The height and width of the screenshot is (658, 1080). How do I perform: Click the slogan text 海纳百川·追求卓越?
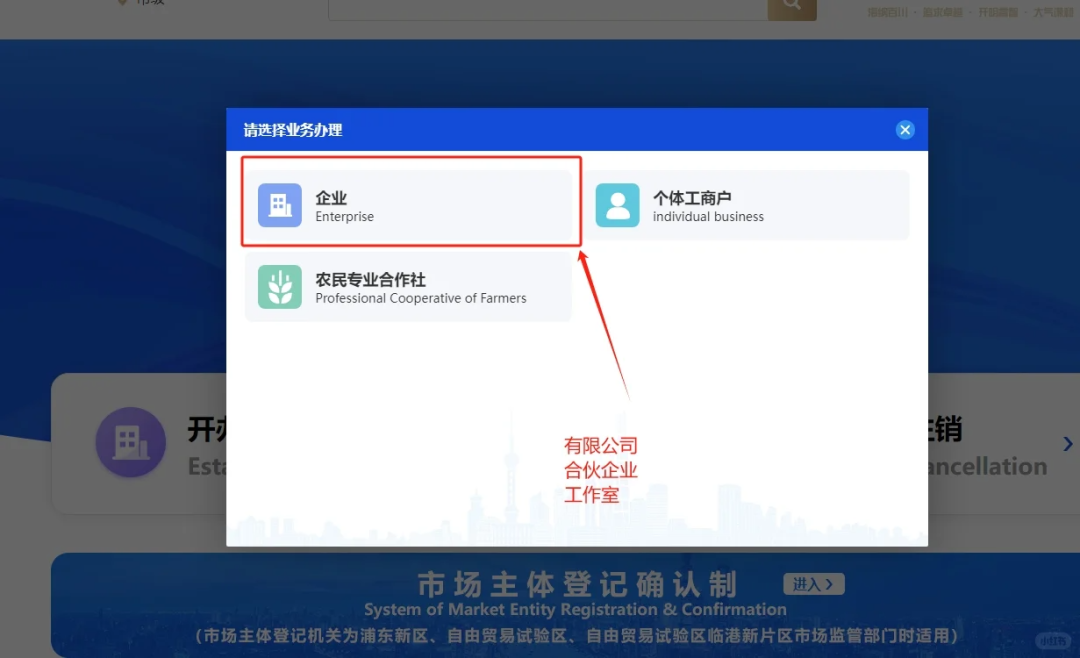click(x=911, y=11)
